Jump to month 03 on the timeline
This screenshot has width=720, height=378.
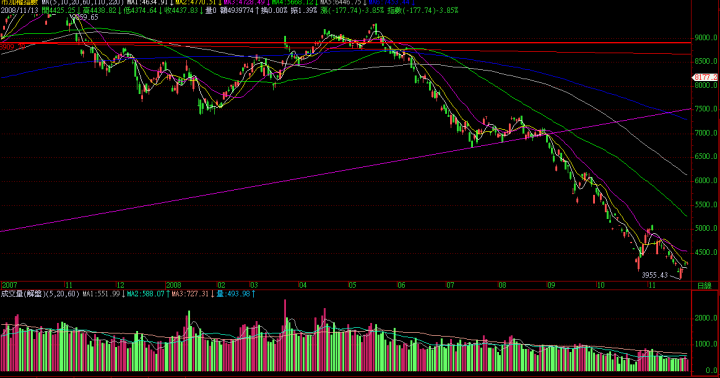coord(253,286)
